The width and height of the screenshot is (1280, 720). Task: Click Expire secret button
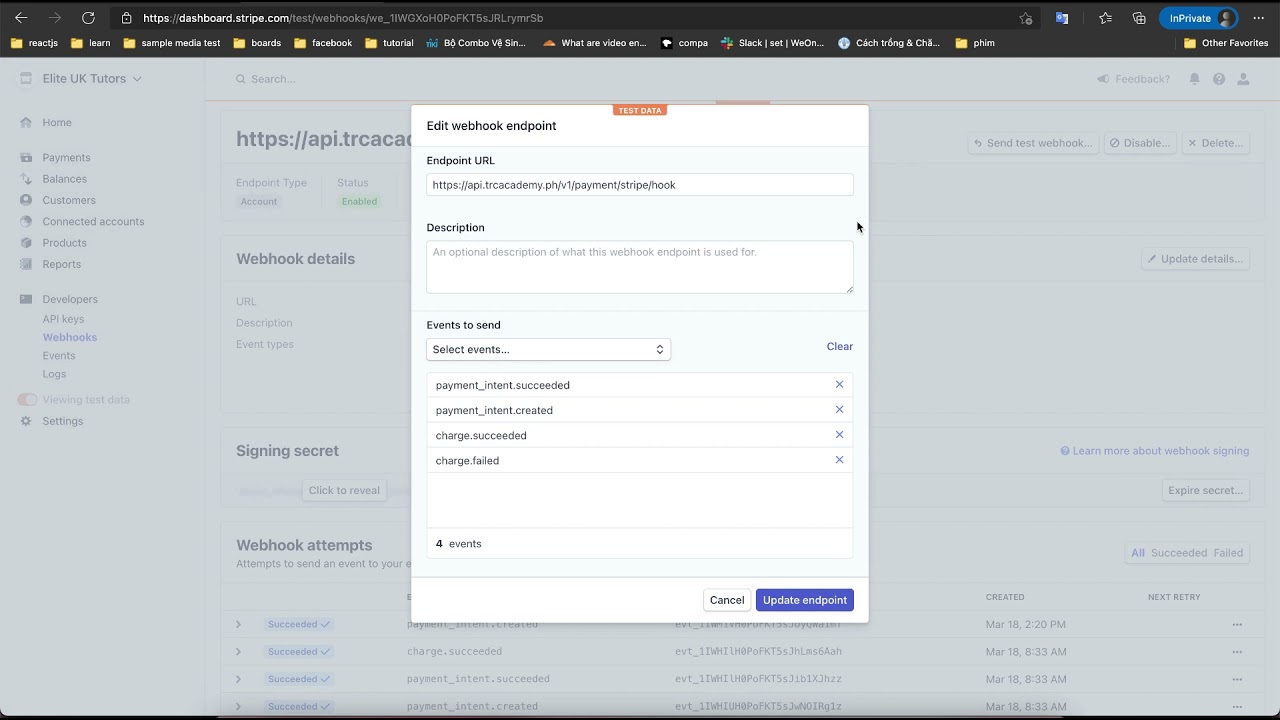[1207, 490]
